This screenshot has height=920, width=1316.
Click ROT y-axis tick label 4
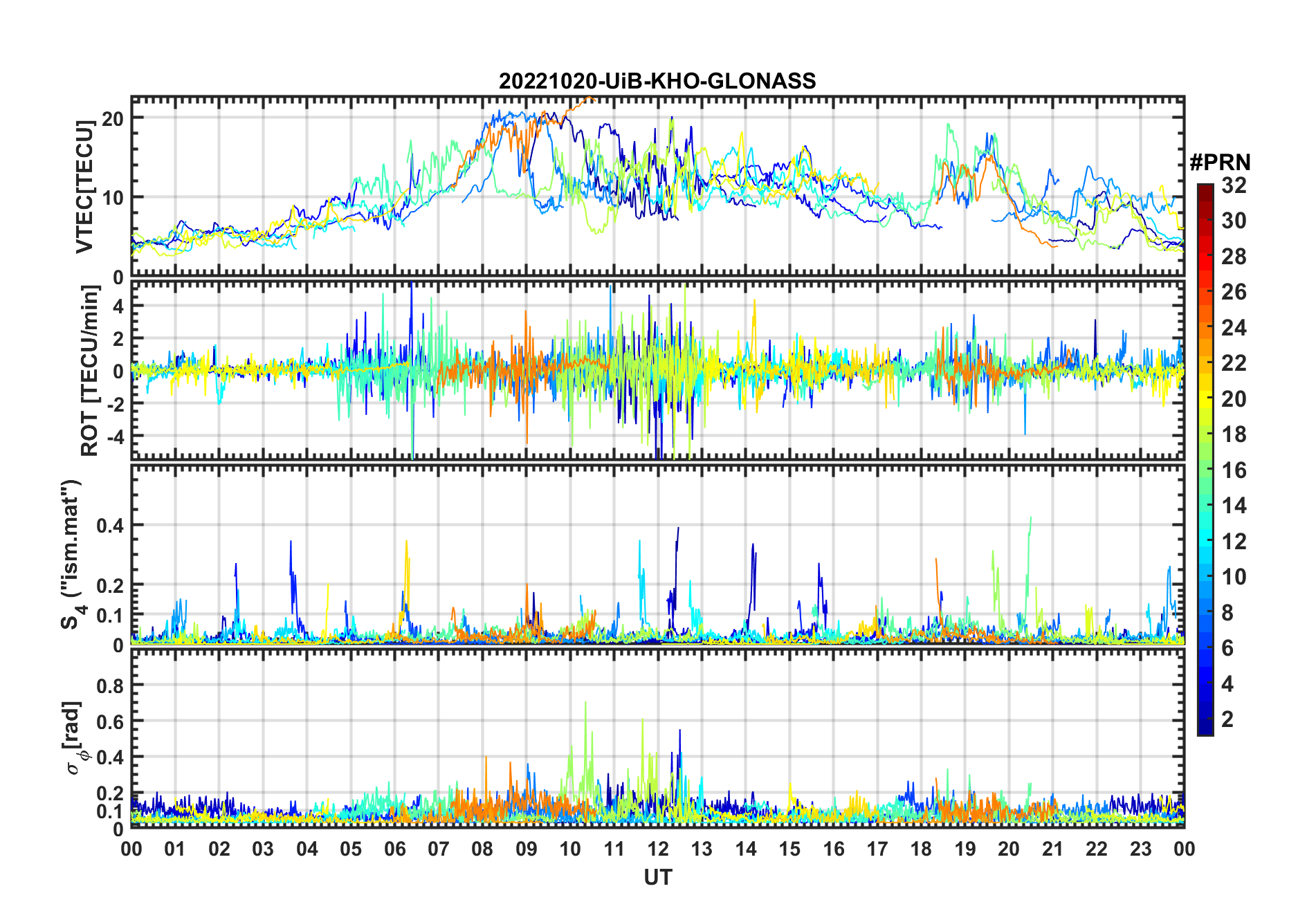(119, 306)
